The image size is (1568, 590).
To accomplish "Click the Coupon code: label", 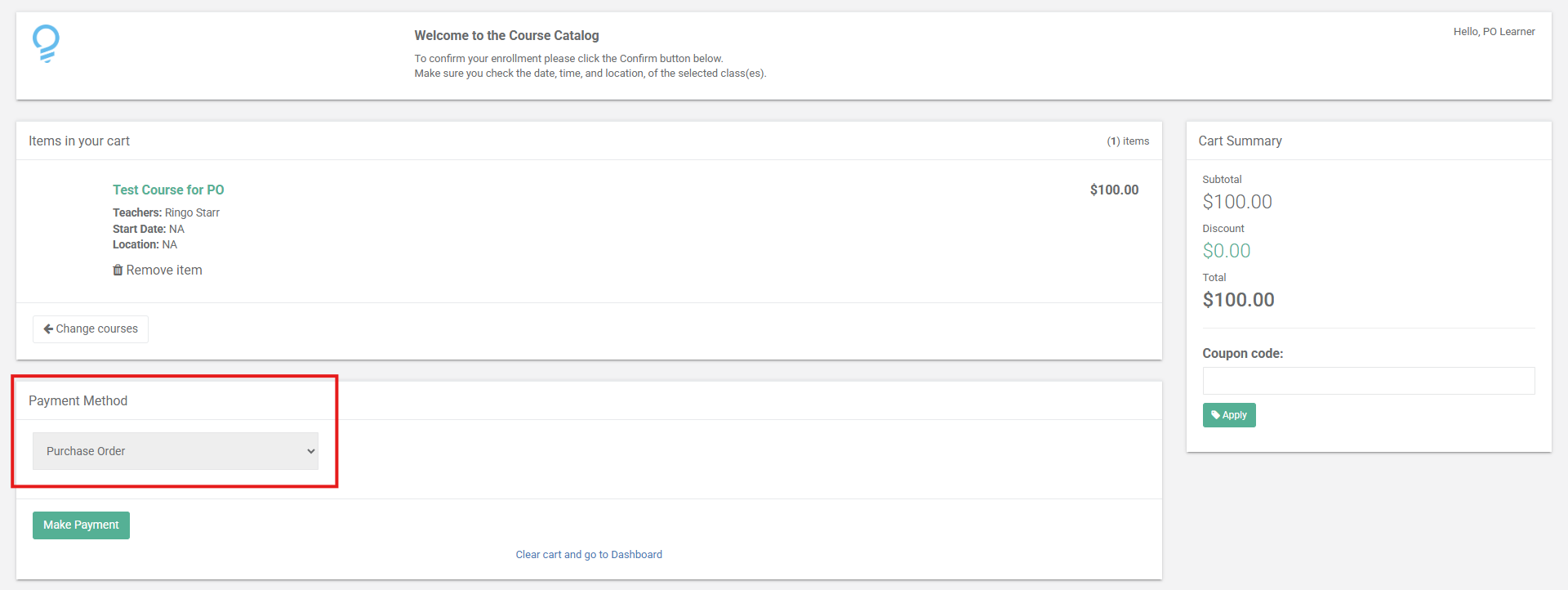I will coord(1242,353).
